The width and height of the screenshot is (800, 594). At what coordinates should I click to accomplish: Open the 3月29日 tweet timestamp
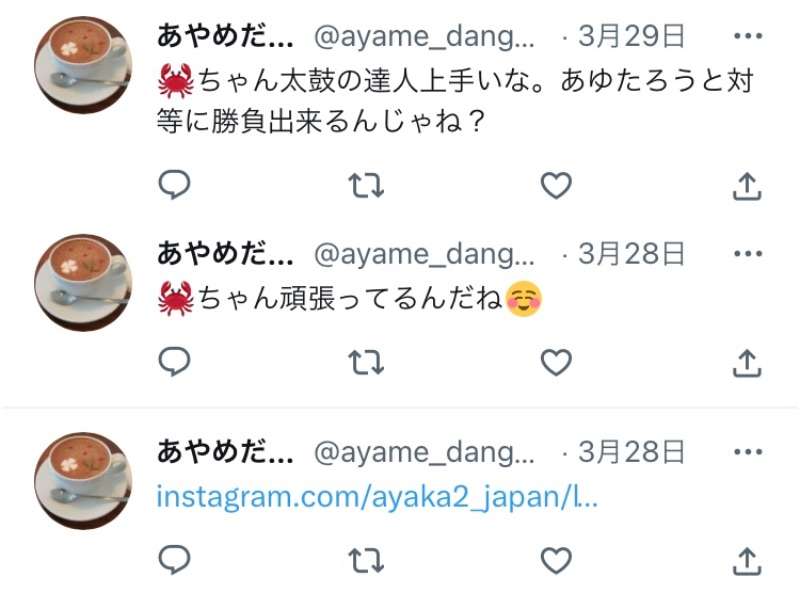click(631, 36)
